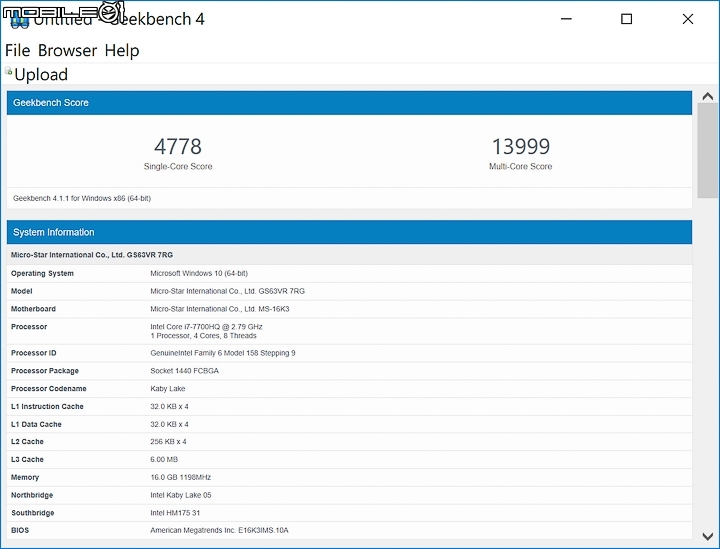The height and width of the screenshot is (549, 720).
Task: Click American Megatrends E16K3IMS.10A value
Action: [x=219, y=530]
